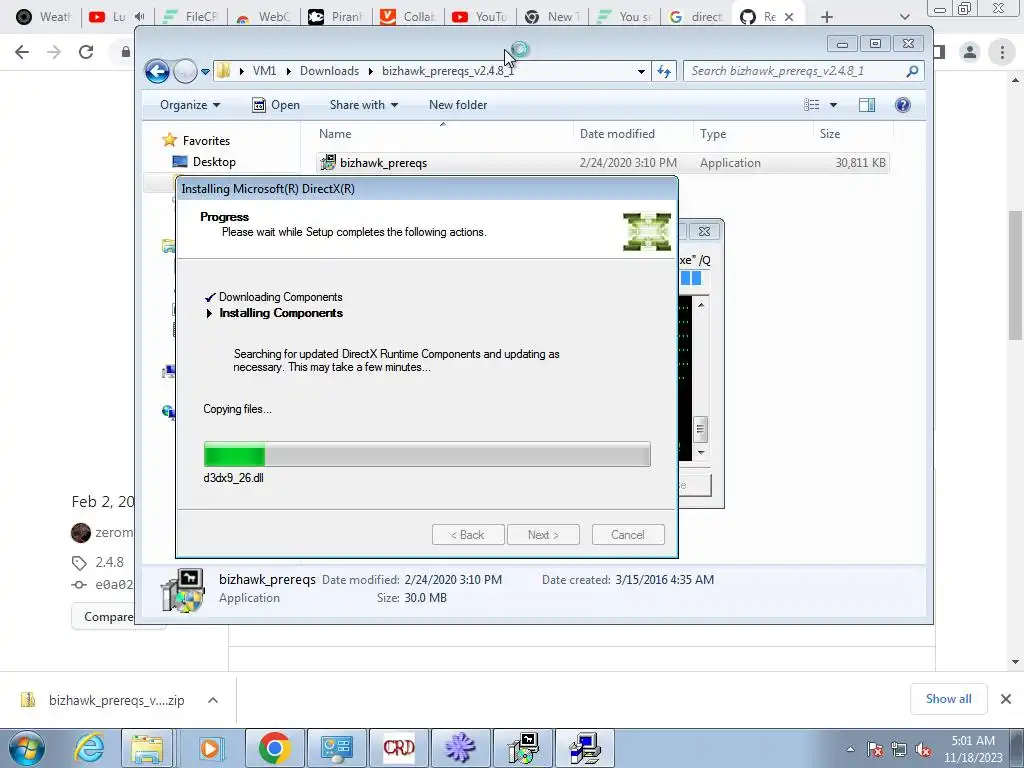This screenshot has width=1024, height=768.
Task: Open Windows Explorer from the taskbar
Action: 147,748
